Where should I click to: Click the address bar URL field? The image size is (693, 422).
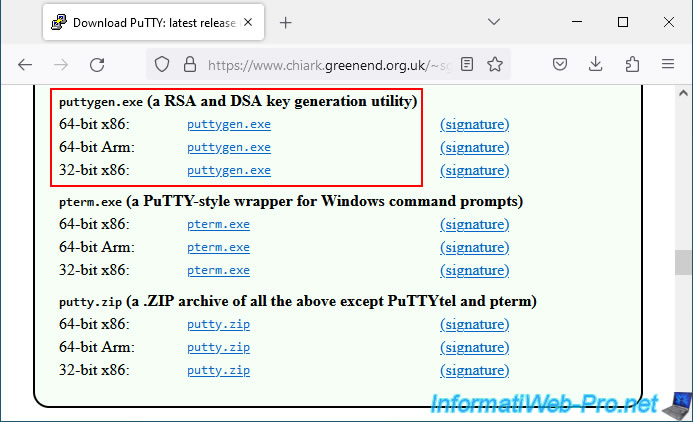click(320, 64)
